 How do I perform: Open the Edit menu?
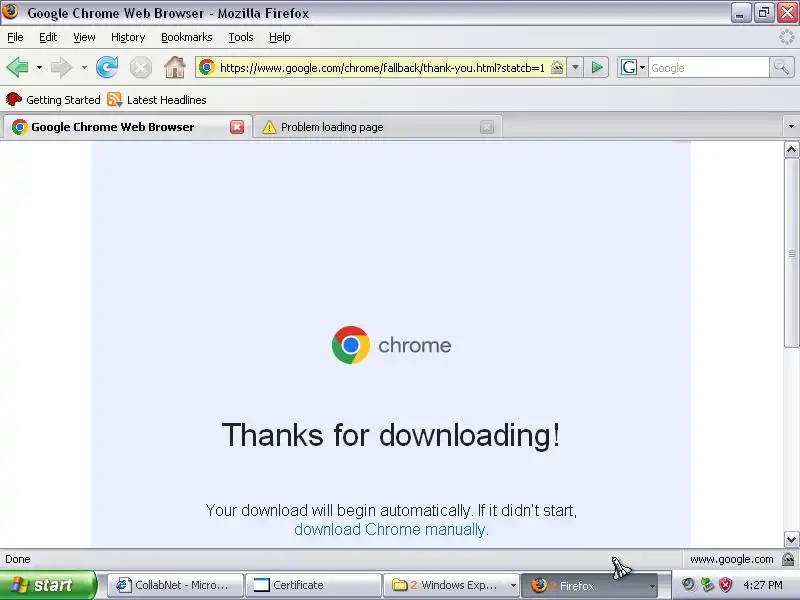pos(48,37)
